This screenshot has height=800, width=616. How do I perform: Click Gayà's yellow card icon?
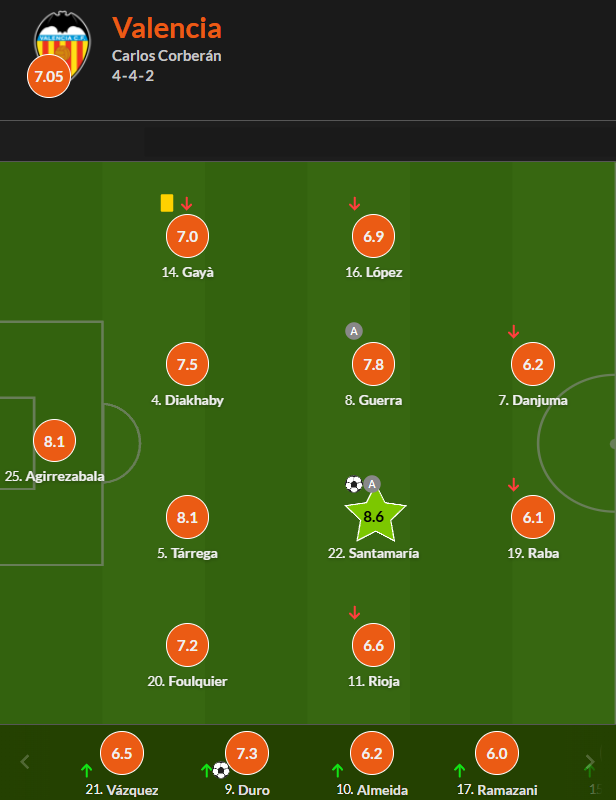click(167, 203)
